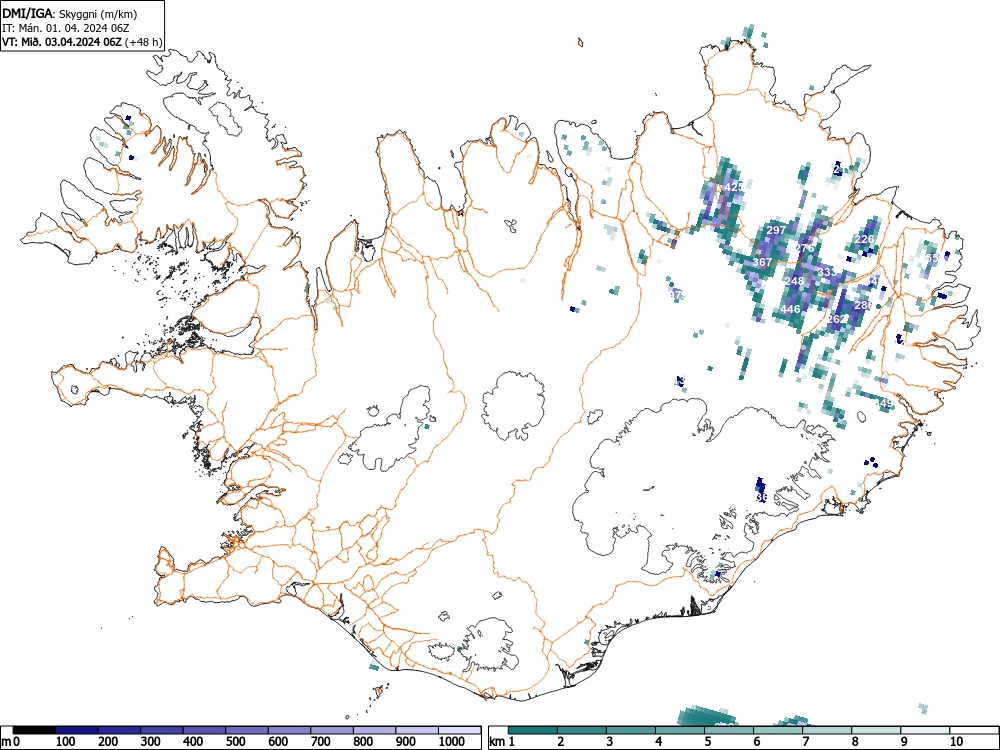Click the 367 visibility value on the map
1000x750 pixels.
pos(762,262)
